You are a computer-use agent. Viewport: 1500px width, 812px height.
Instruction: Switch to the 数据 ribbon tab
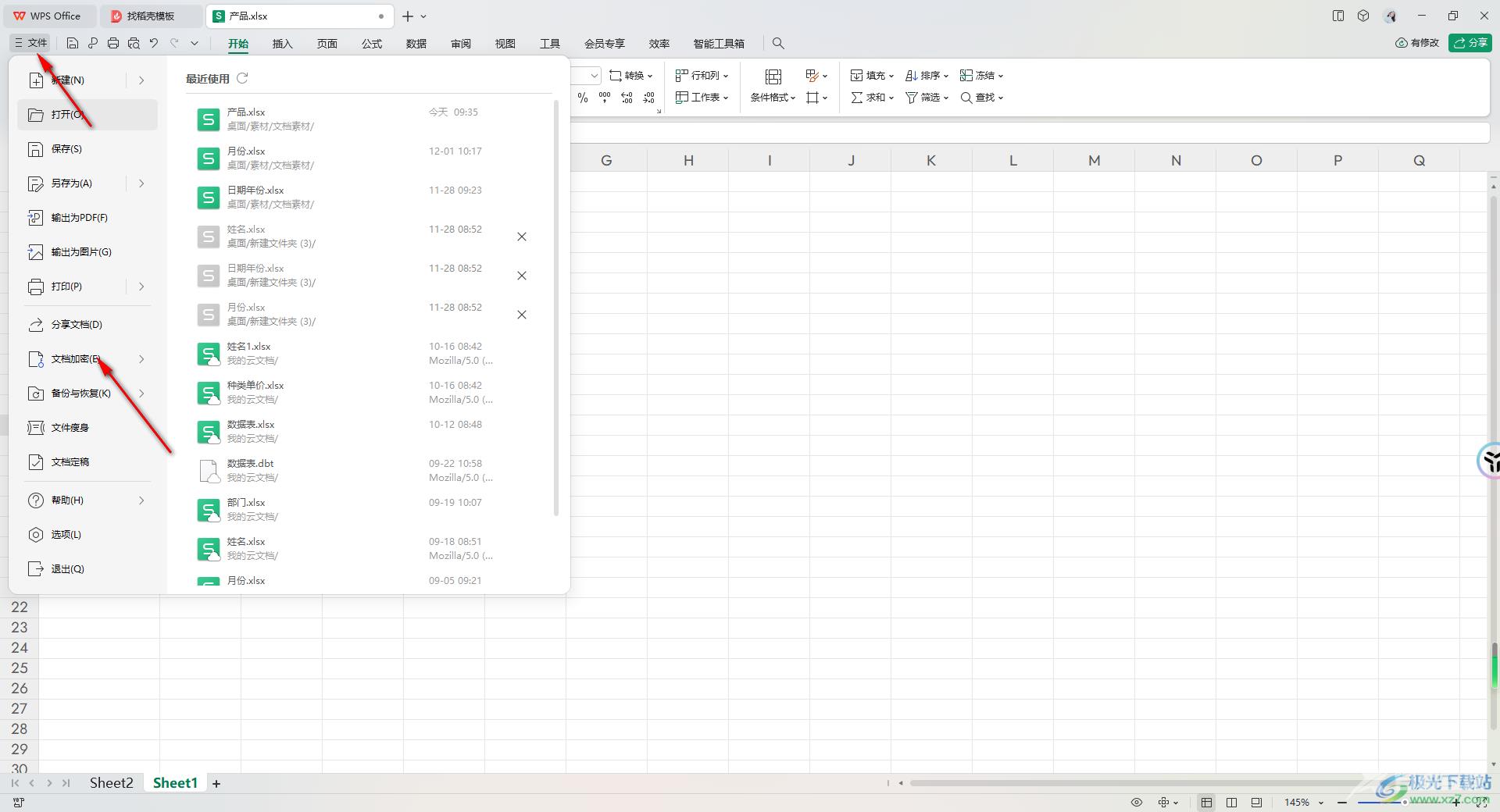click(416, 44)
